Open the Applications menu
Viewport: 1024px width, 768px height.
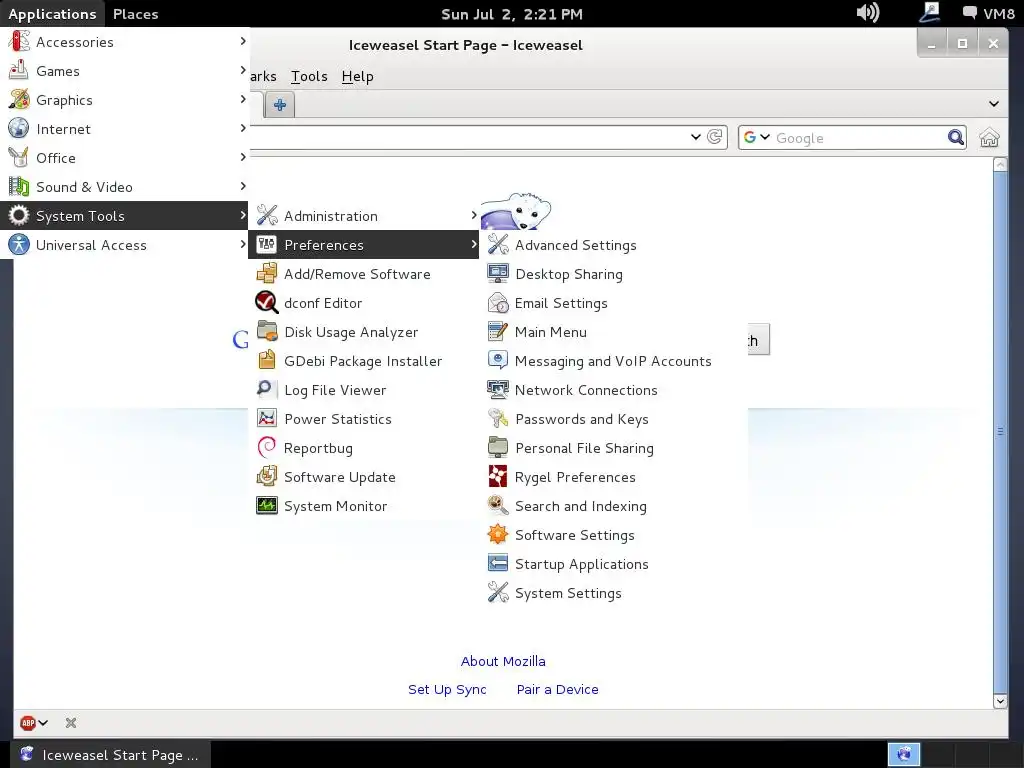click(x=52, y=14)
